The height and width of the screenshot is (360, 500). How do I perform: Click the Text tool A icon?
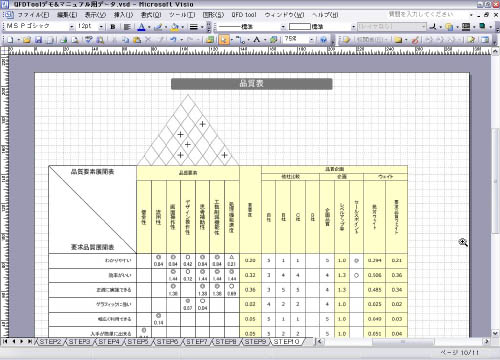256,40
